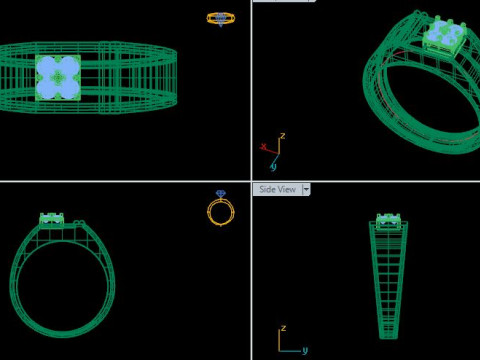Select the gem setting in perspective view
Image resolution: width=480 pixels, height=360 pixels.
(445, 36)
